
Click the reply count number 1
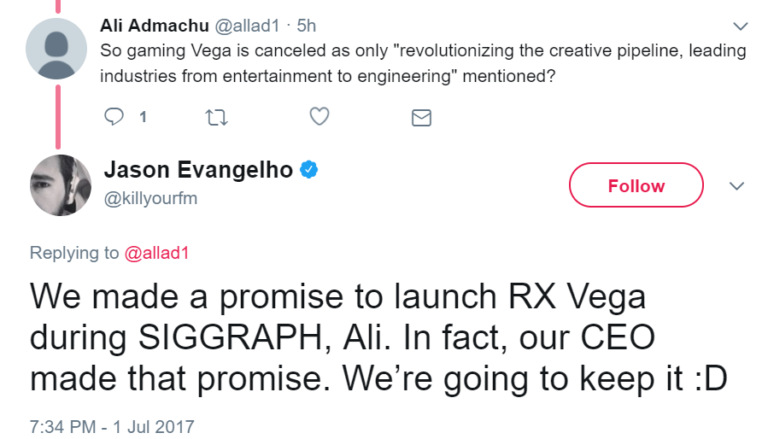click(142, 117)
